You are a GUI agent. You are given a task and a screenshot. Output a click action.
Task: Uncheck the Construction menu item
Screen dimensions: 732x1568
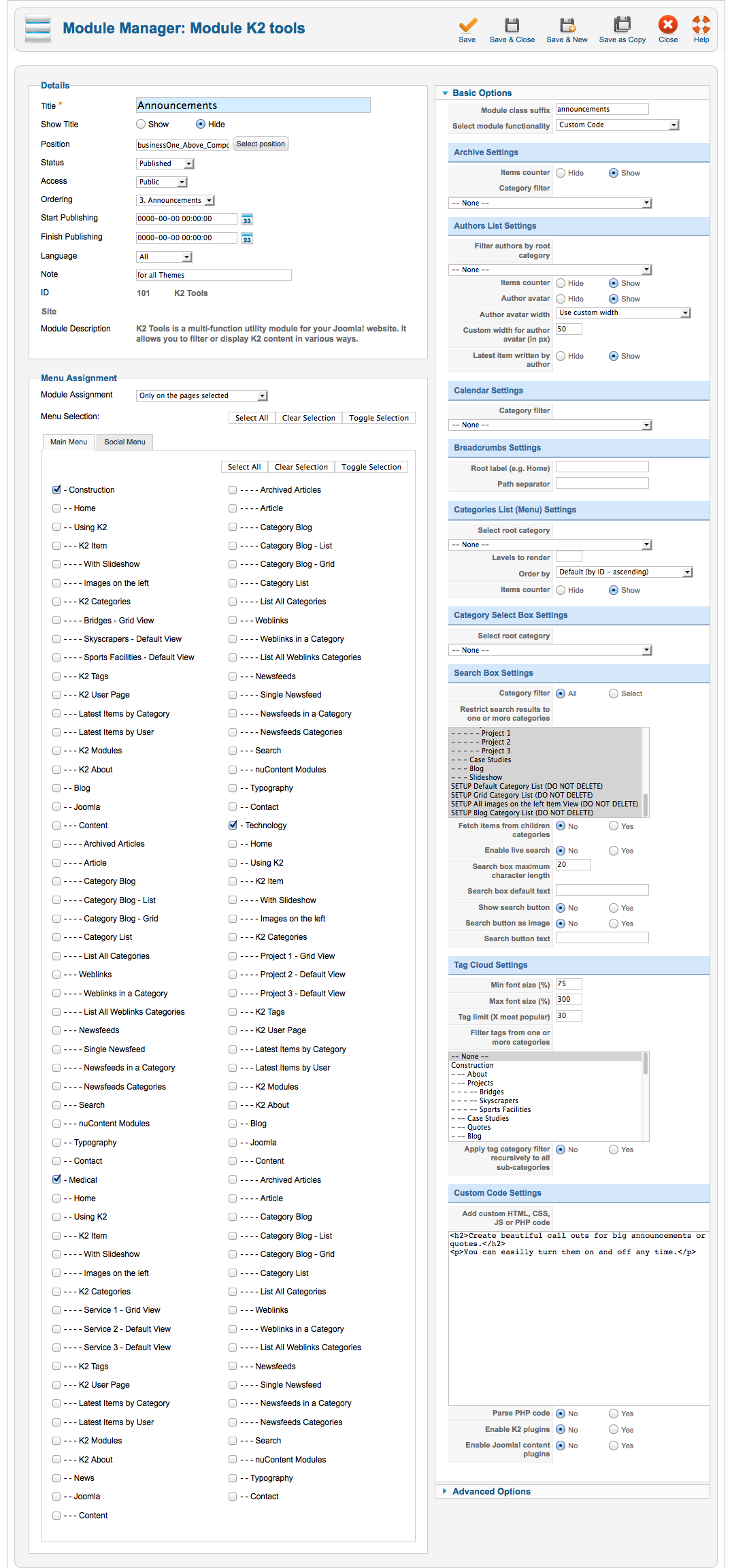coord(56,489)
